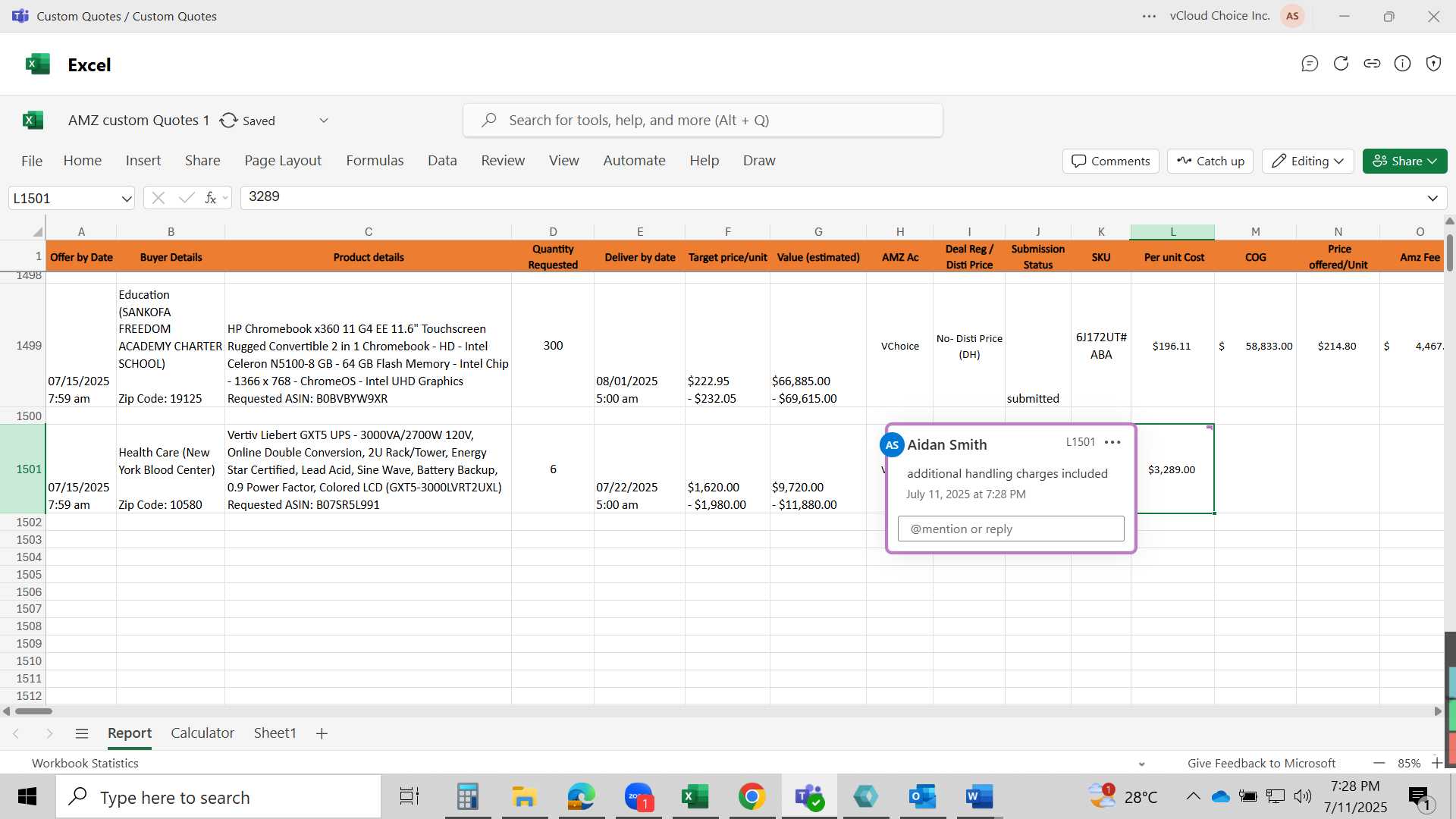This screenshot has width=1456, height=819.
Task: Click the Draw ribbon tab
Action: (x=759, y=161)
